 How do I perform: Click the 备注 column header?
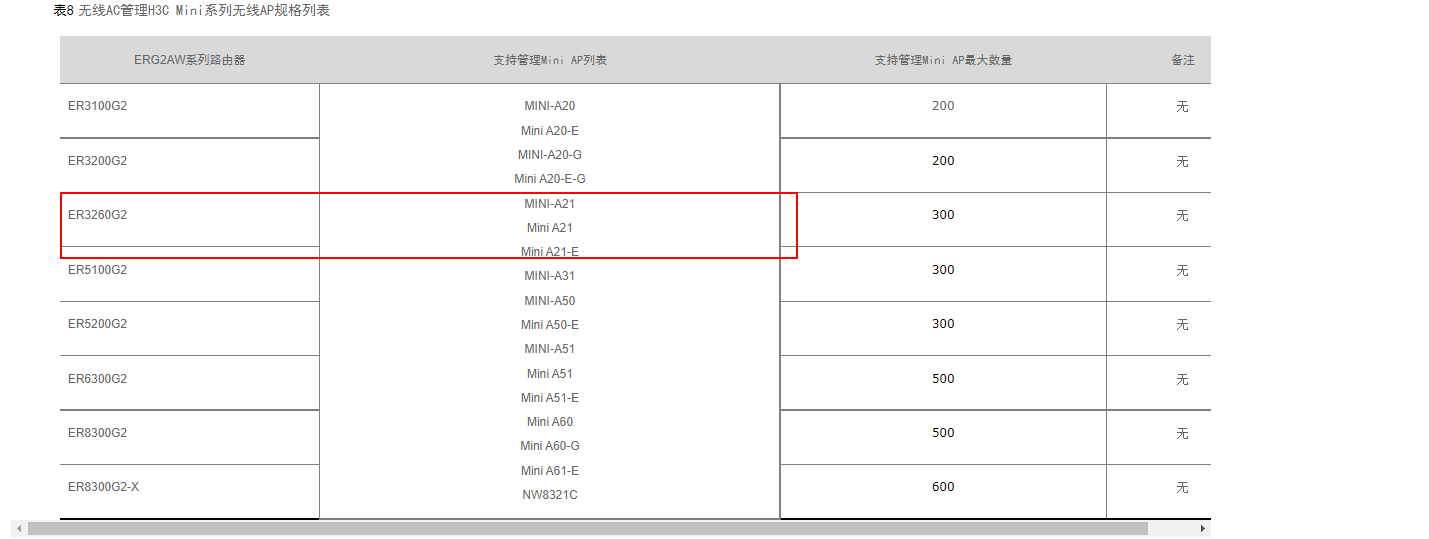(x=1182, y=60)
